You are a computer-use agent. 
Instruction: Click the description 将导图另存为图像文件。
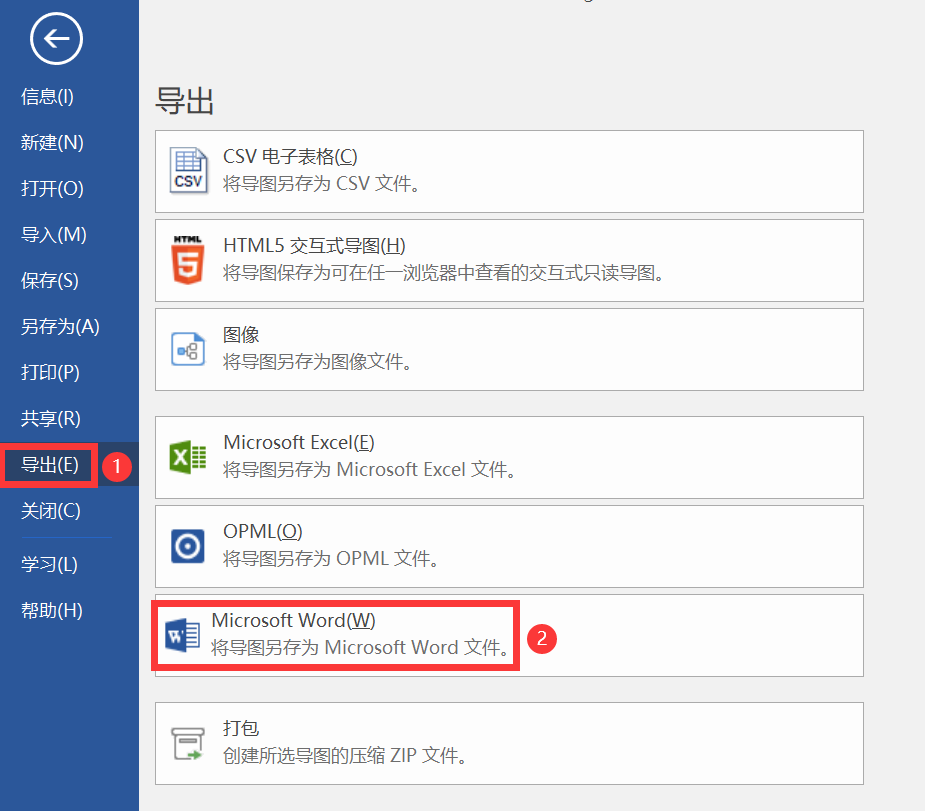pos(317,362)
